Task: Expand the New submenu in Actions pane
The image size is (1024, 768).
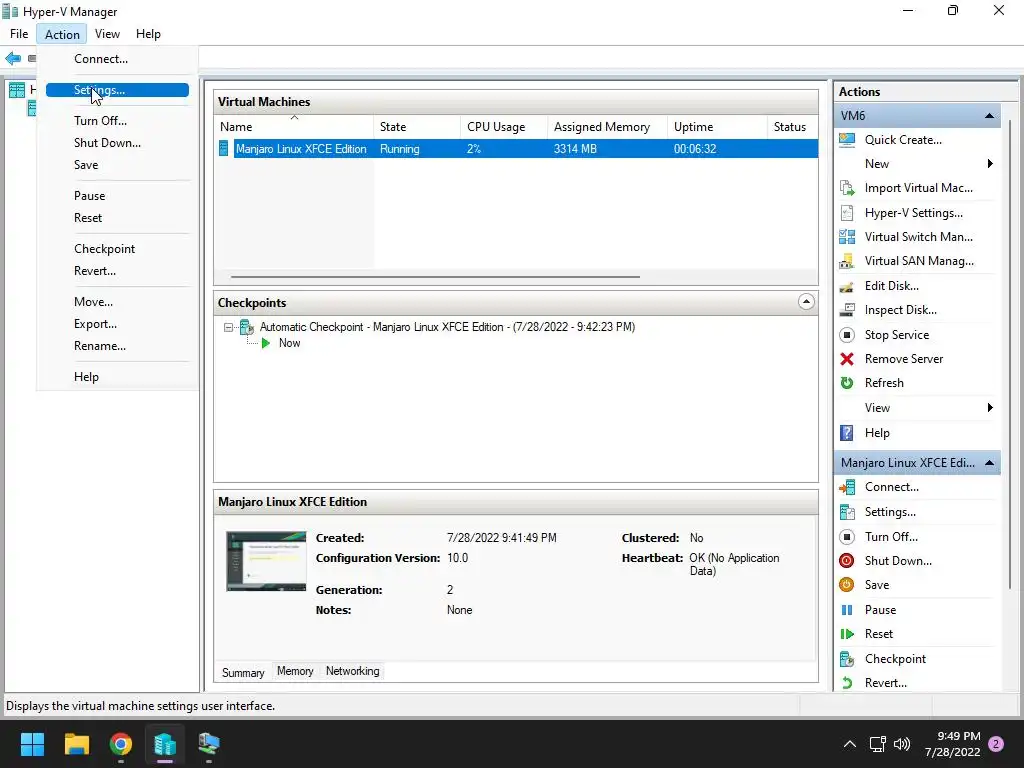Action: pyautogui.click(x=990, y=164)
